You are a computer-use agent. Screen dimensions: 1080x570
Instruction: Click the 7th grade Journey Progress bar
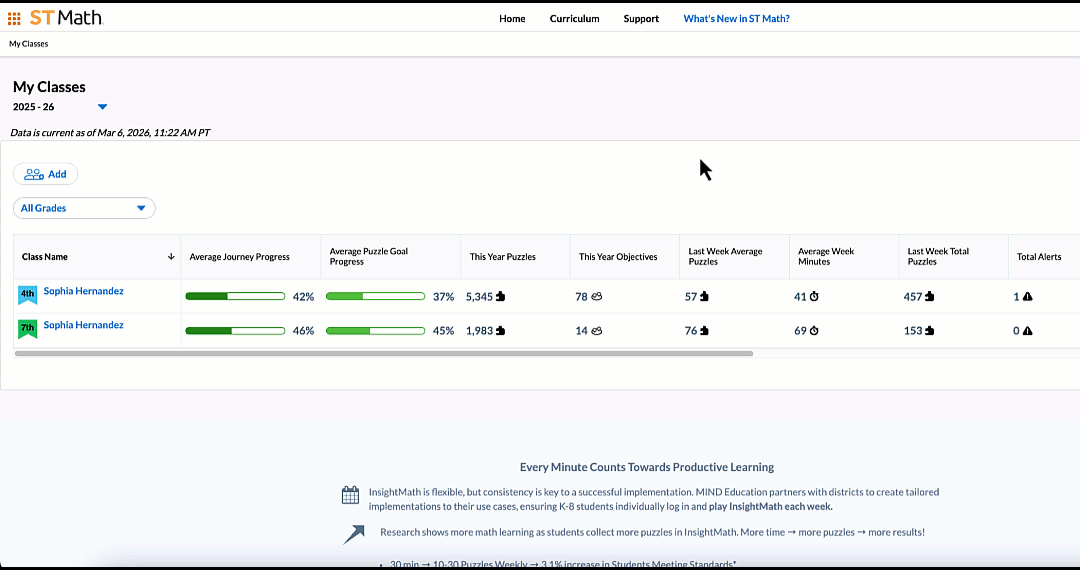(236, 331)
